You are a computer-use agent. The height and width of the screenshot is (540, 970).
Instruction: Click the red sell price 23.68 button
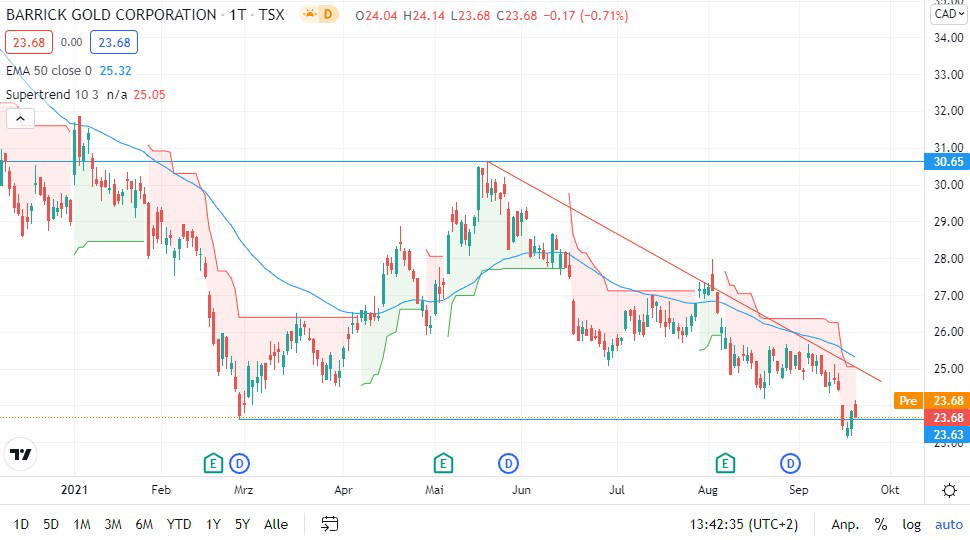pyautogui.click(x=29, y=43)
